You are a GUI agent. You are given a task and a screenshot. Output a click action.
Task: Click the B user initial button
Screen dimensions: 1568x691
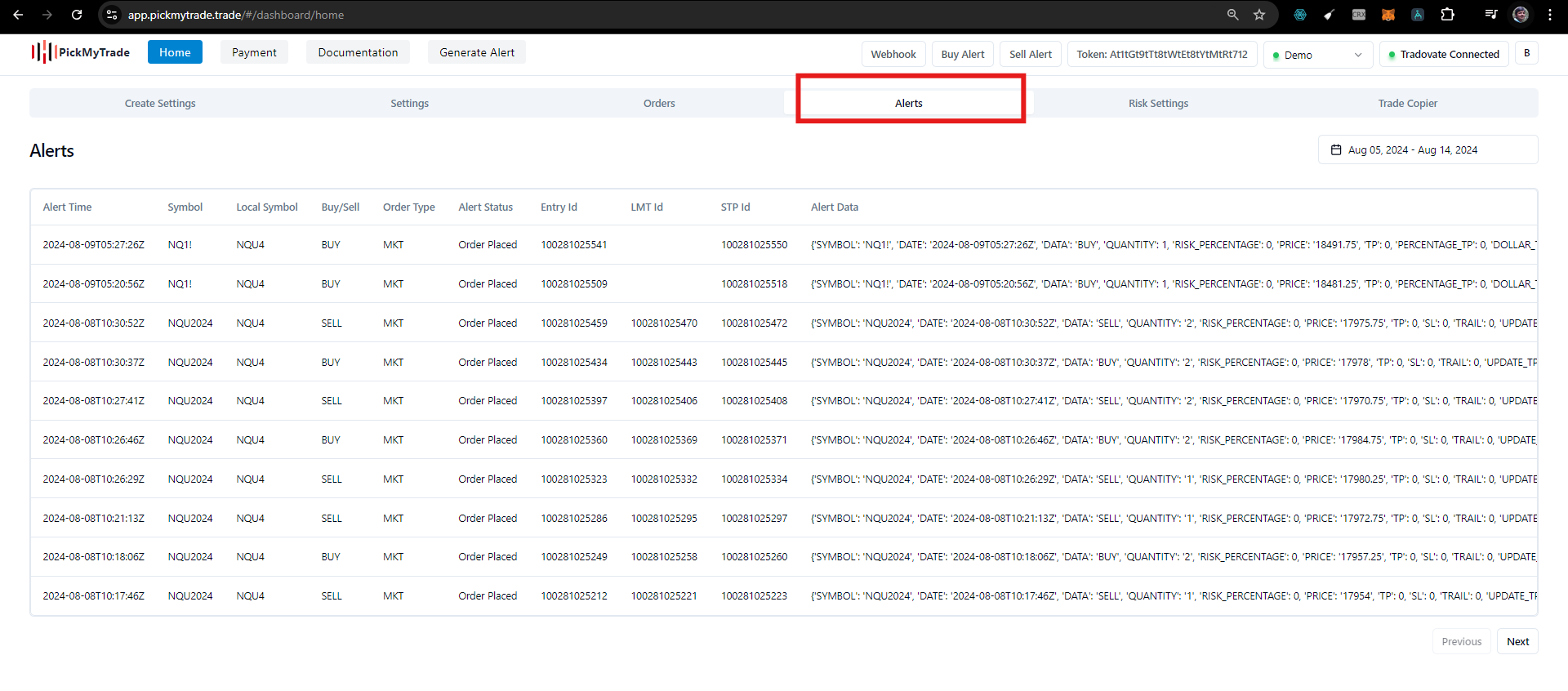point(1526,53)
